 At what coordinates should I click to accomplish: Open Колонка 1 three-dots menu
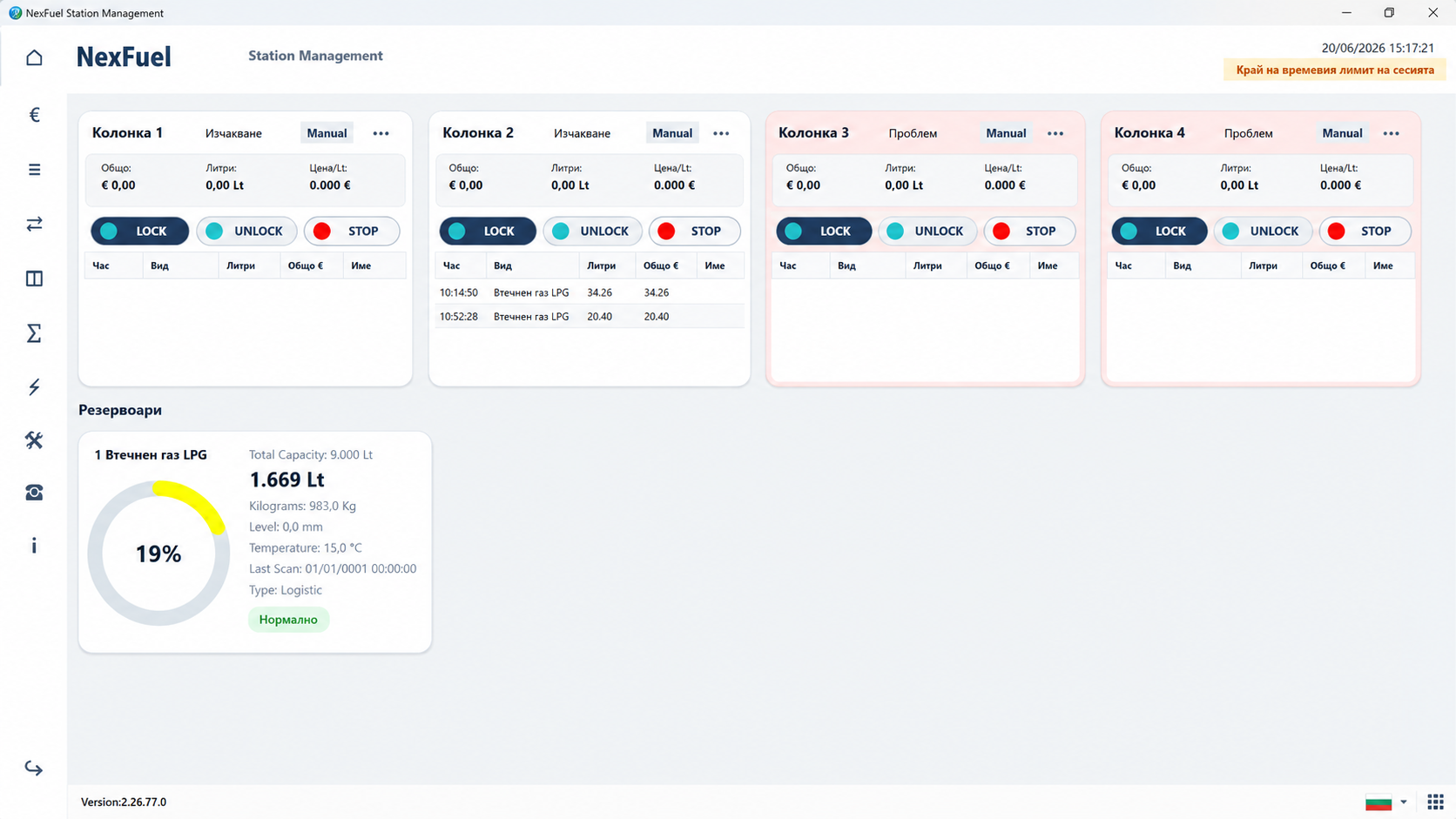381,133
